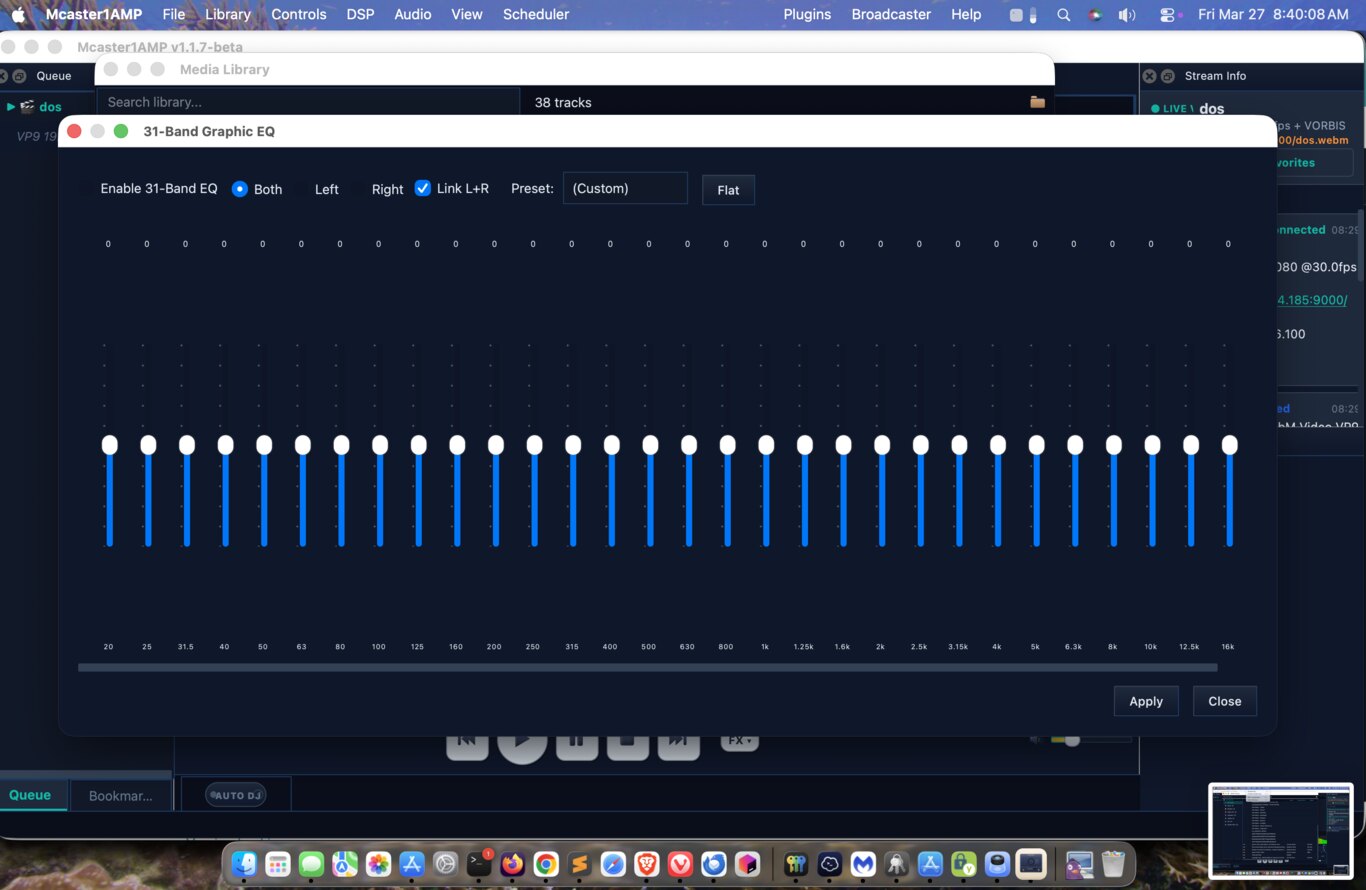Screen dimensions: 1366x890
Task: Click Close in the EQ dialog
Action: 1225,701
